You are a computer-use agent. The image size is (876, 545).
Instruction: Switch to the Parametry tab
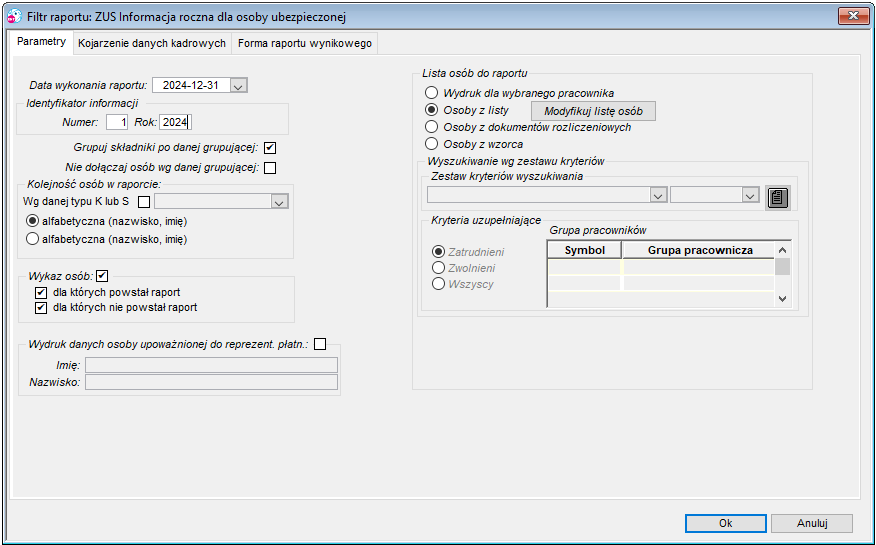41,42
